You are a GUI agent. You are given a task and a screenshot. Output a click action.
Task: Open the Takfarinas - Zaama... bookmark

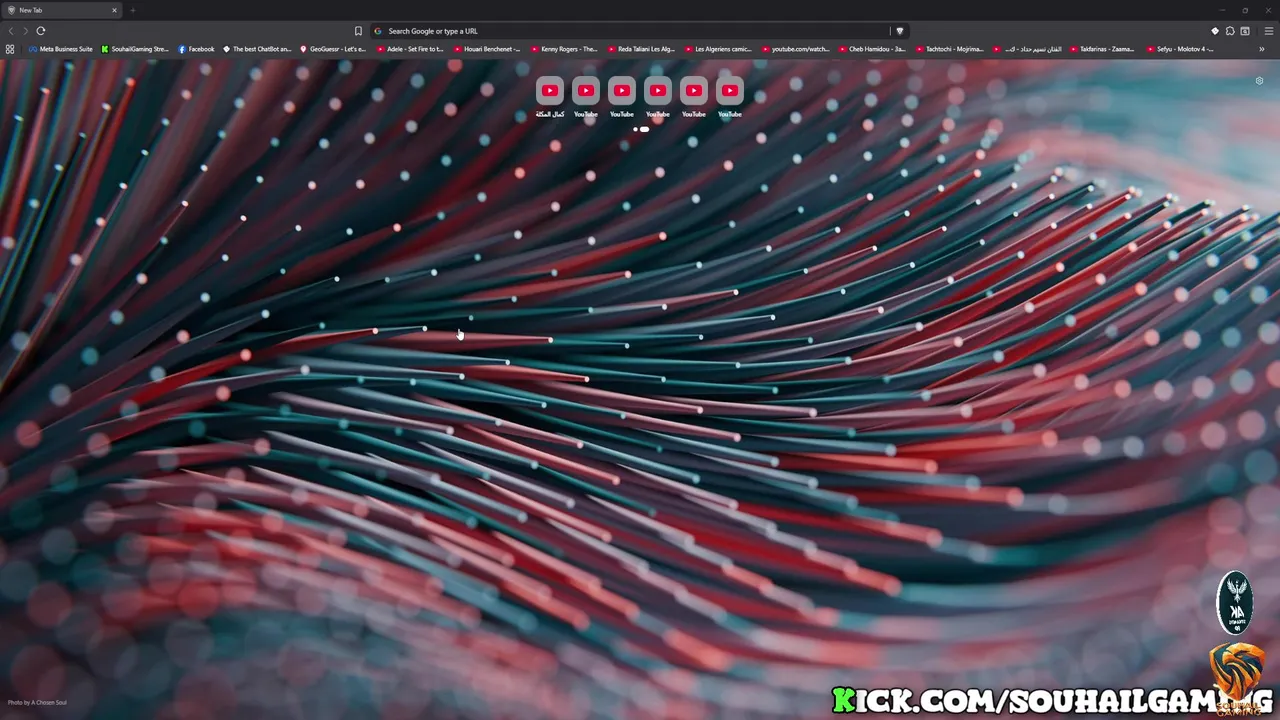point(1103,49)
